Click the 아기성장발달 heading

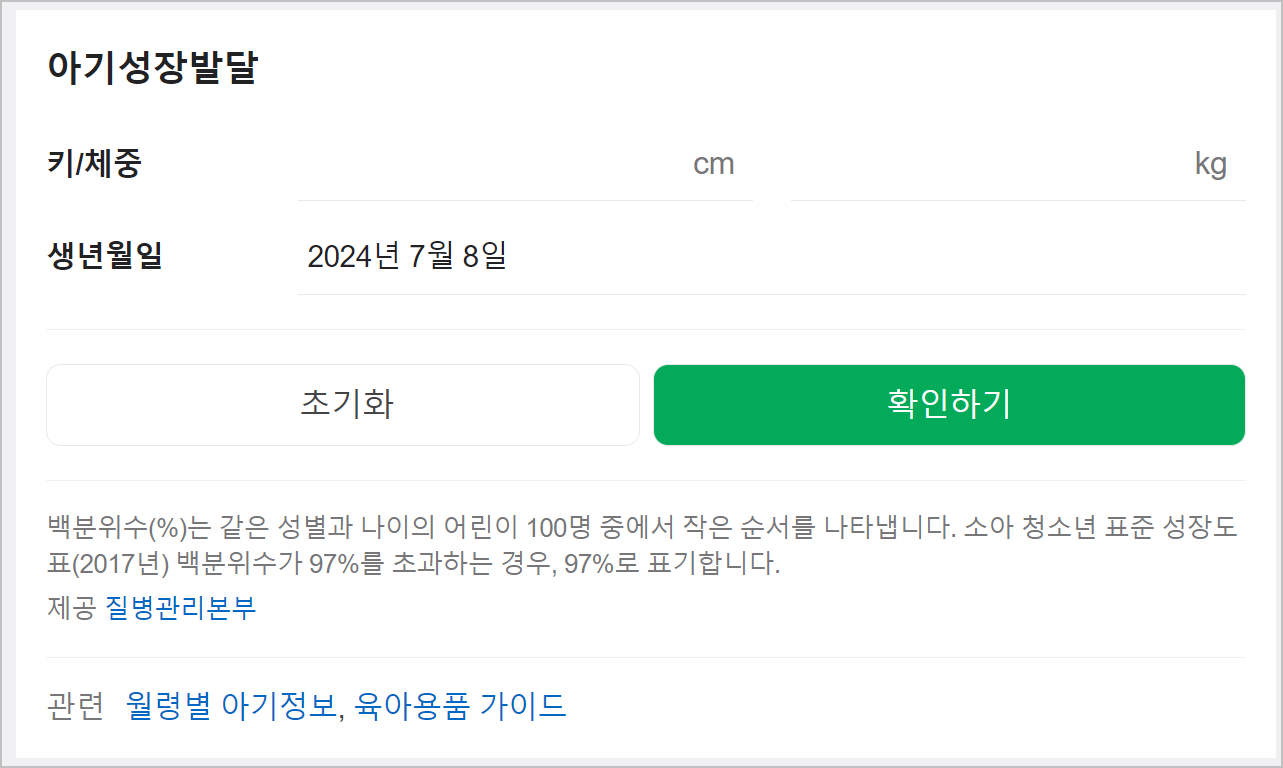pos(152,69)
